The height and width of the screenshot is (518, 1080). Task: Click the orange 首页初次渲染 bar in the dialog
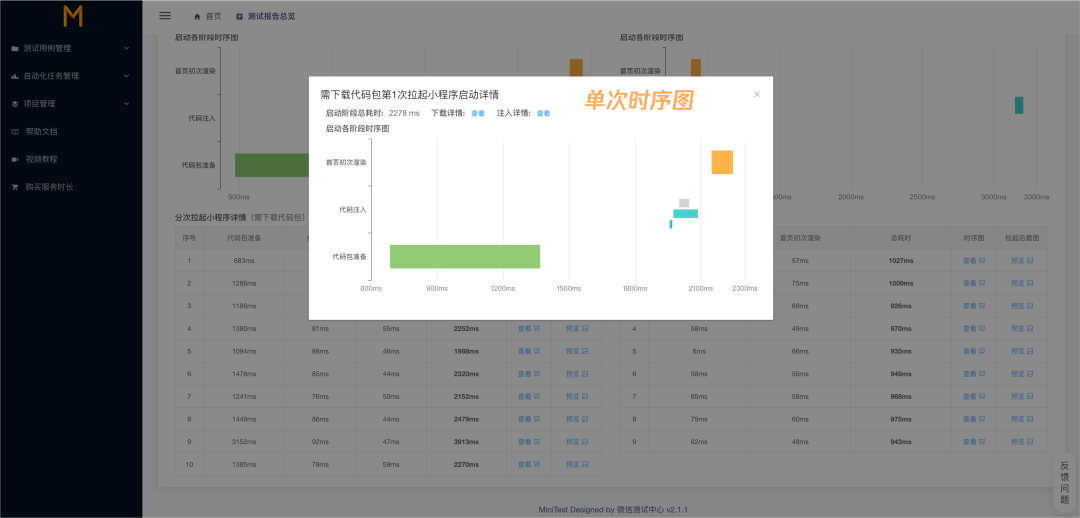tap(722, 162)
